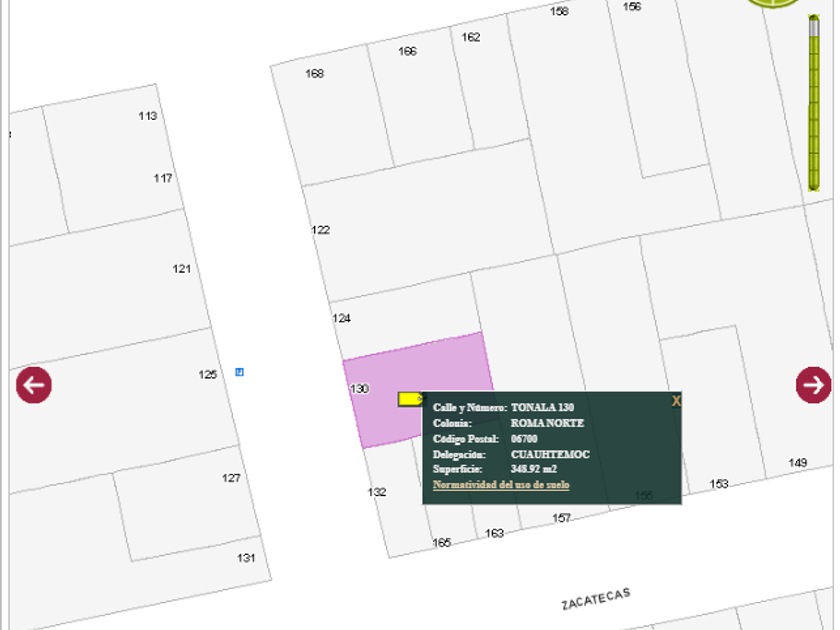Screen dimensions: 840x630
Task: Select lot number 121
Action: [x=182, y=268]
